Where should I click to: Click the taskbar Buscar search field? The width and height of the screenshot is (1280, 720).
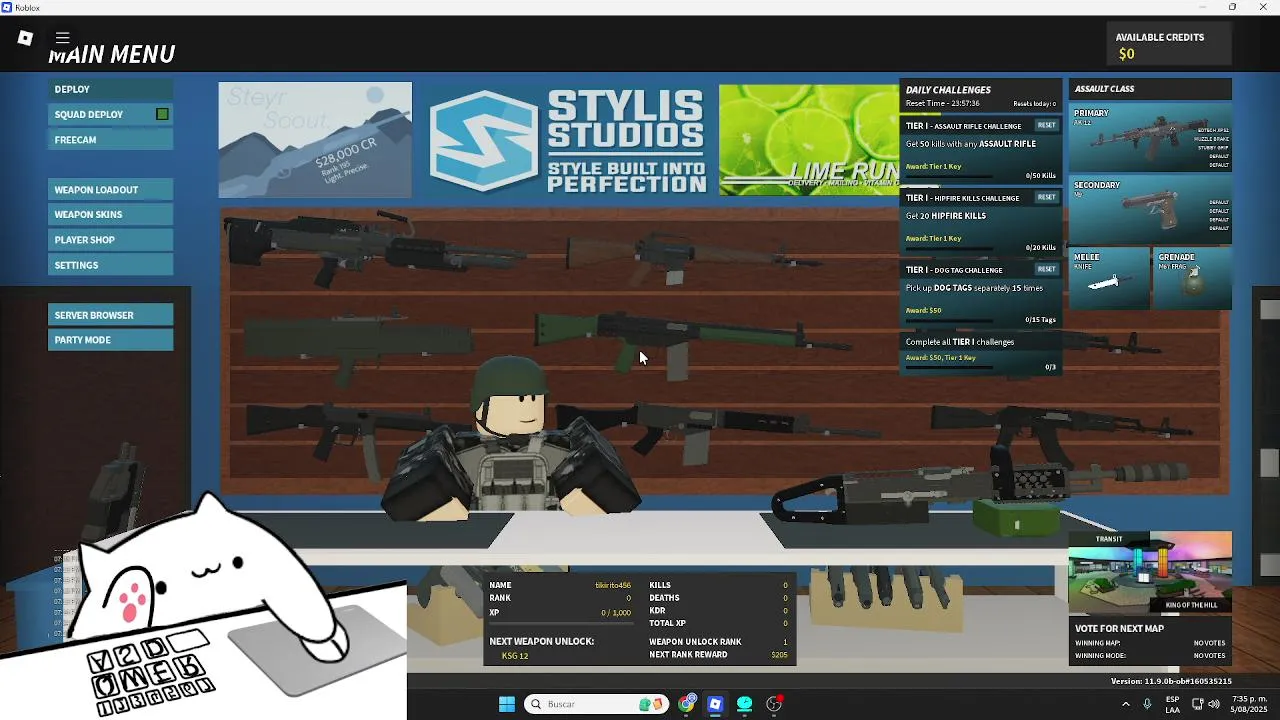click(x=596, y=704)
